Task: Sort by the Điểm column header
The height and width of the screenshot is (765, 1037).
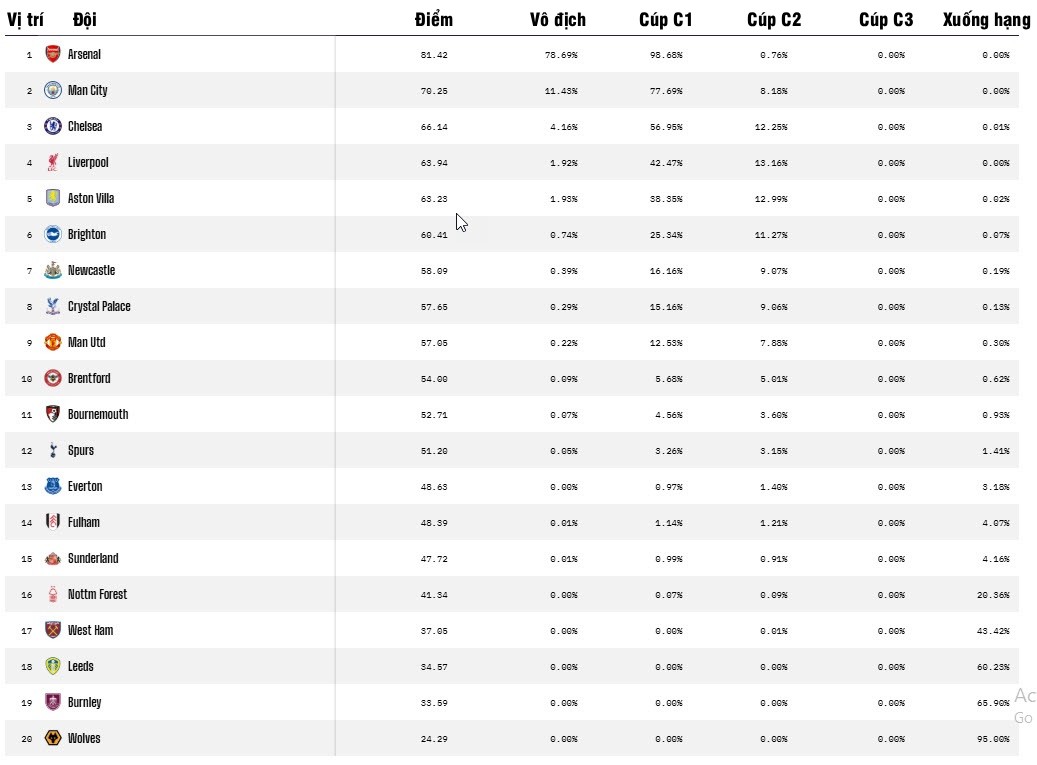Action: (434, 20)
